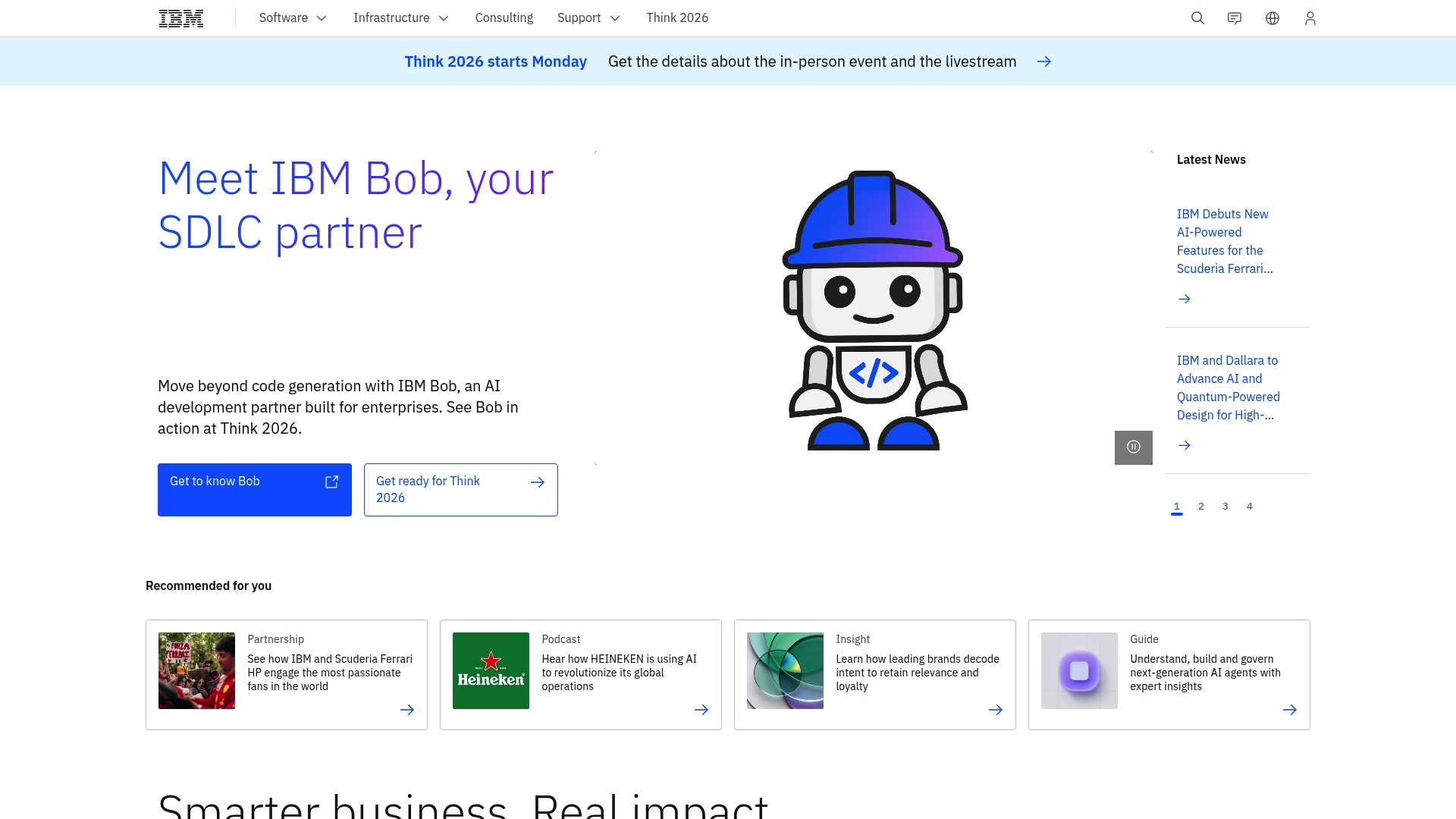
Task: Open the Think 2026 nav item
Action: pyautogui.click(x=677, y=18)
